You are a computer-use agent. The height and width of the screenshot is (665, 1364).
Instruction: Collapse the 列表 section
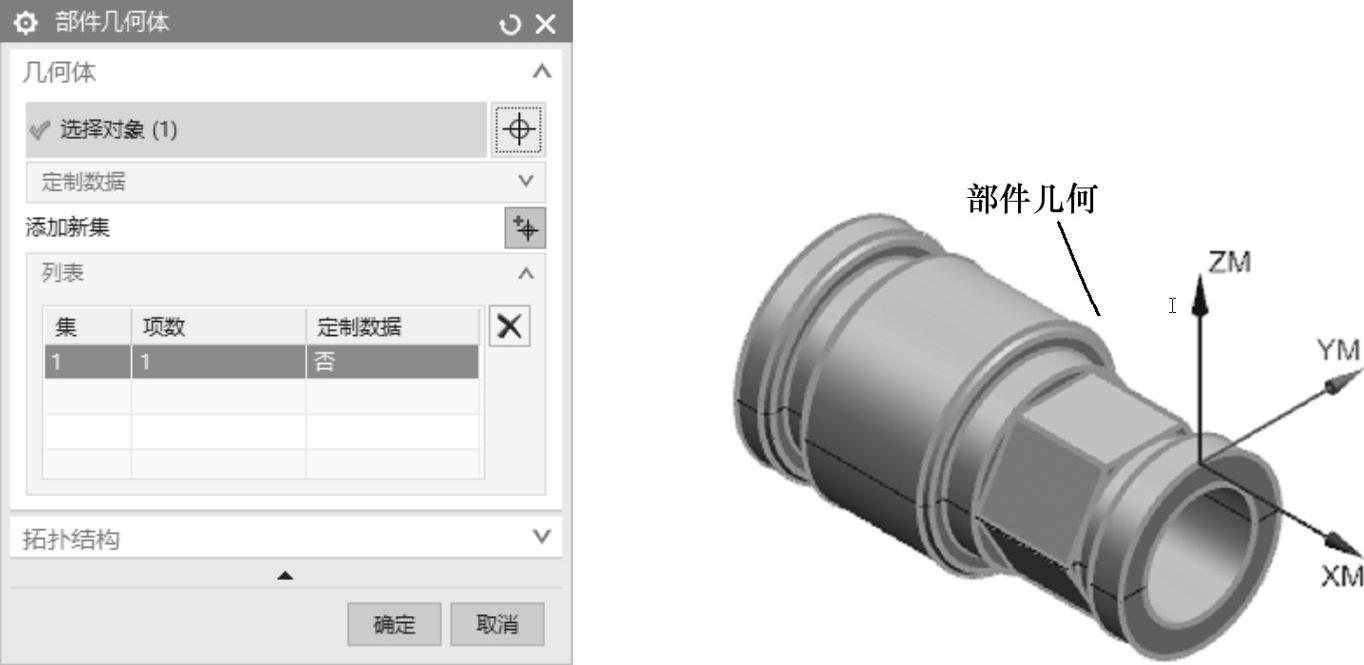tap(526, 273)
